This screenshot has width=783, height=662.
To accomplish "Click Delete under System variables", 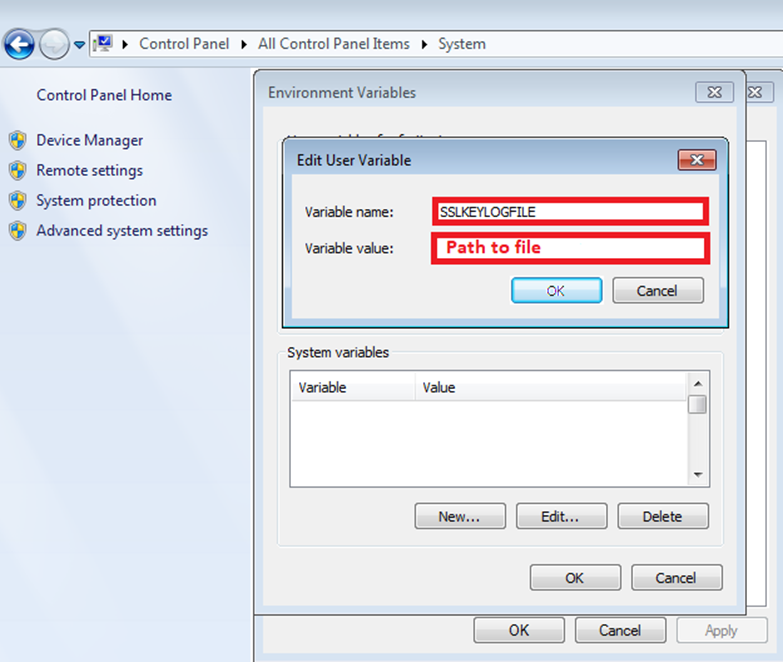I will tap(662, 516).
